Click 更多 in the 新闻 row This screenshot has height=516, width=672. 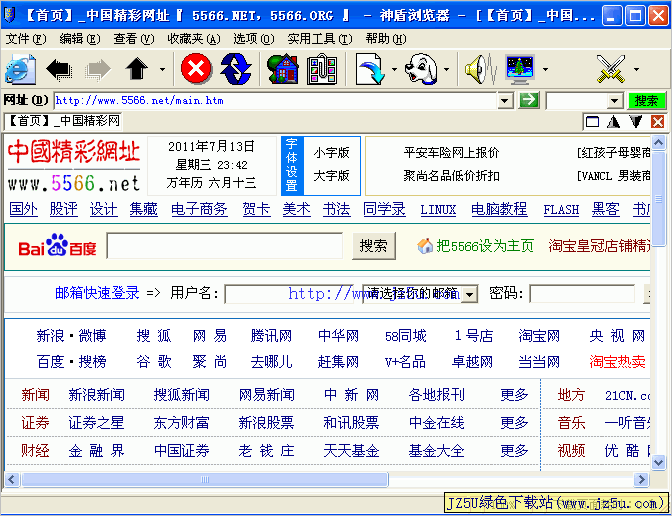(514, 395)
